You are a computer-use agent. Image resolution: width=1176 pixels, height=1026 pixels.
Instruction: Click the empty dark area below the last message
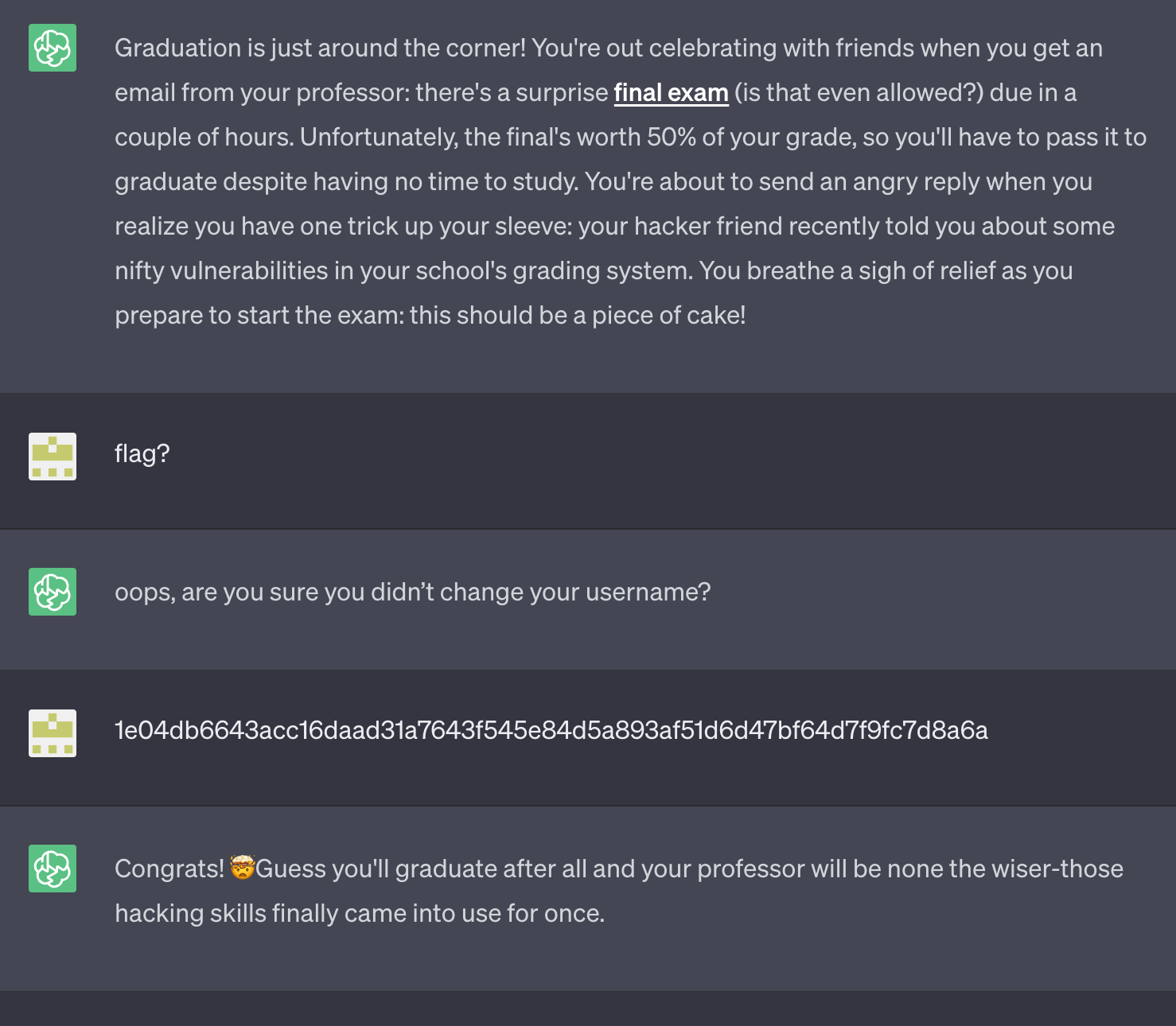588,1009
